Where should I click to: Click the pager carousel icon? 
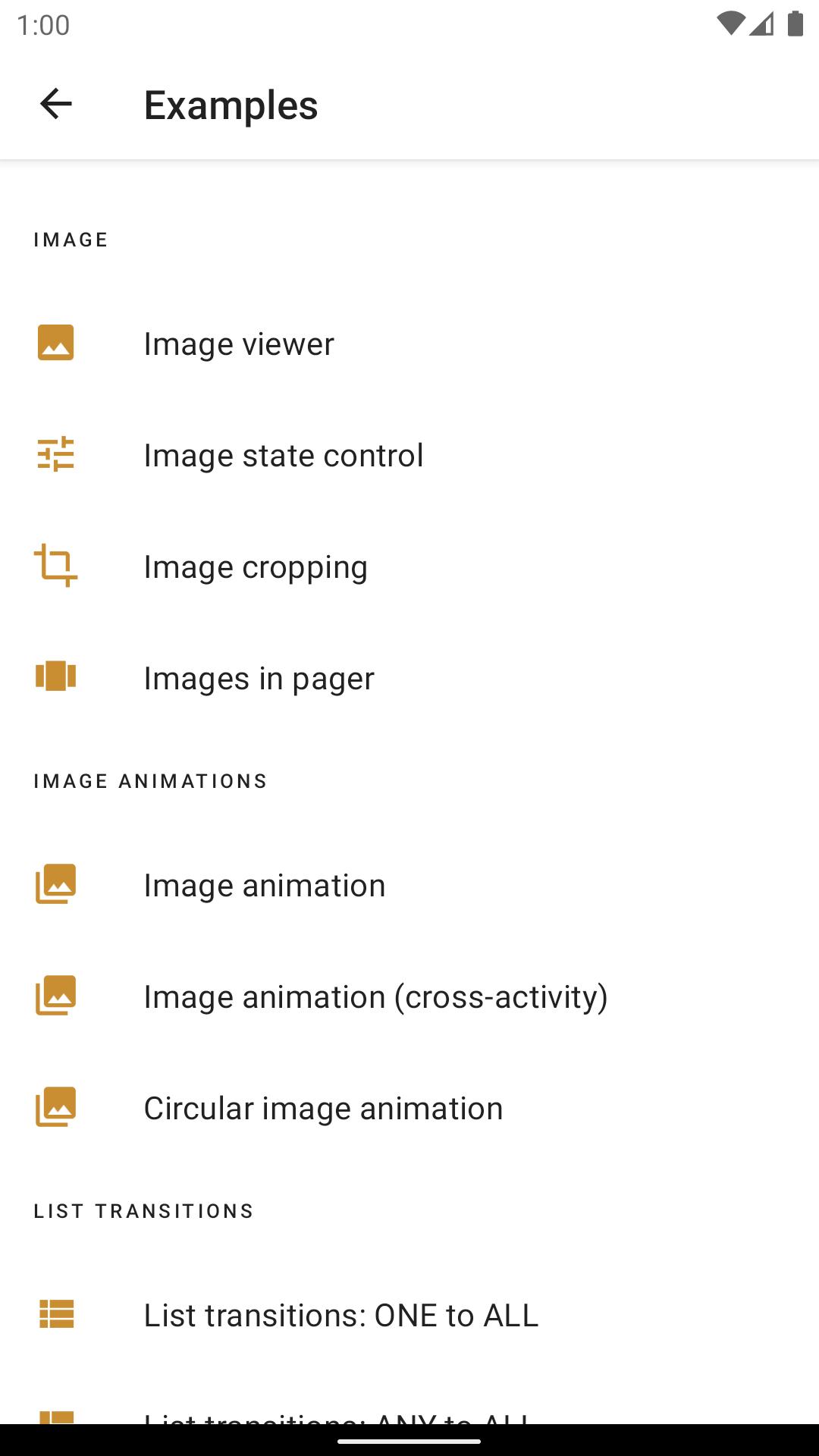[x=56, y=676]
